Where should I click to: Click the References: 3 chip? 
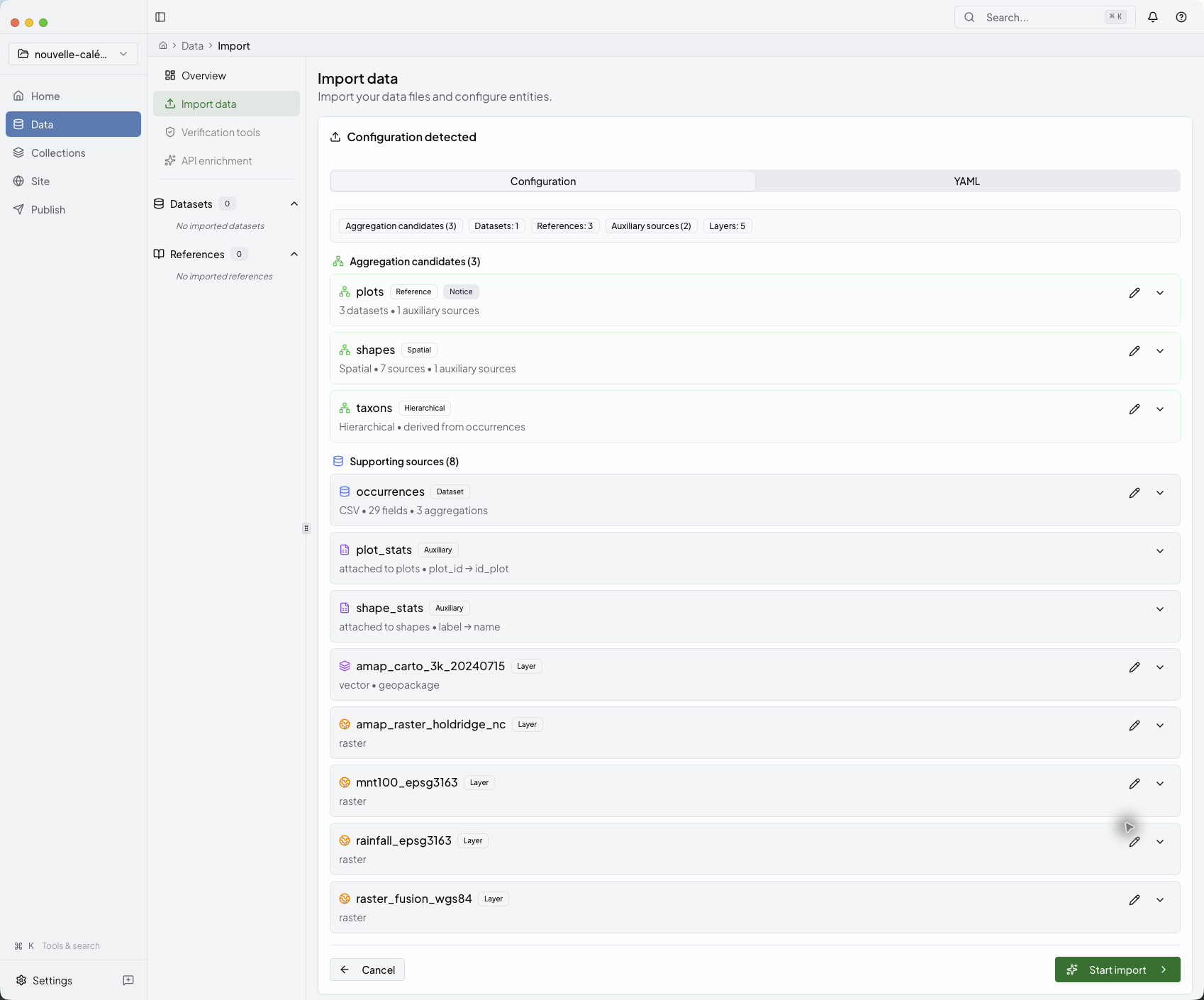click(565, 226)
